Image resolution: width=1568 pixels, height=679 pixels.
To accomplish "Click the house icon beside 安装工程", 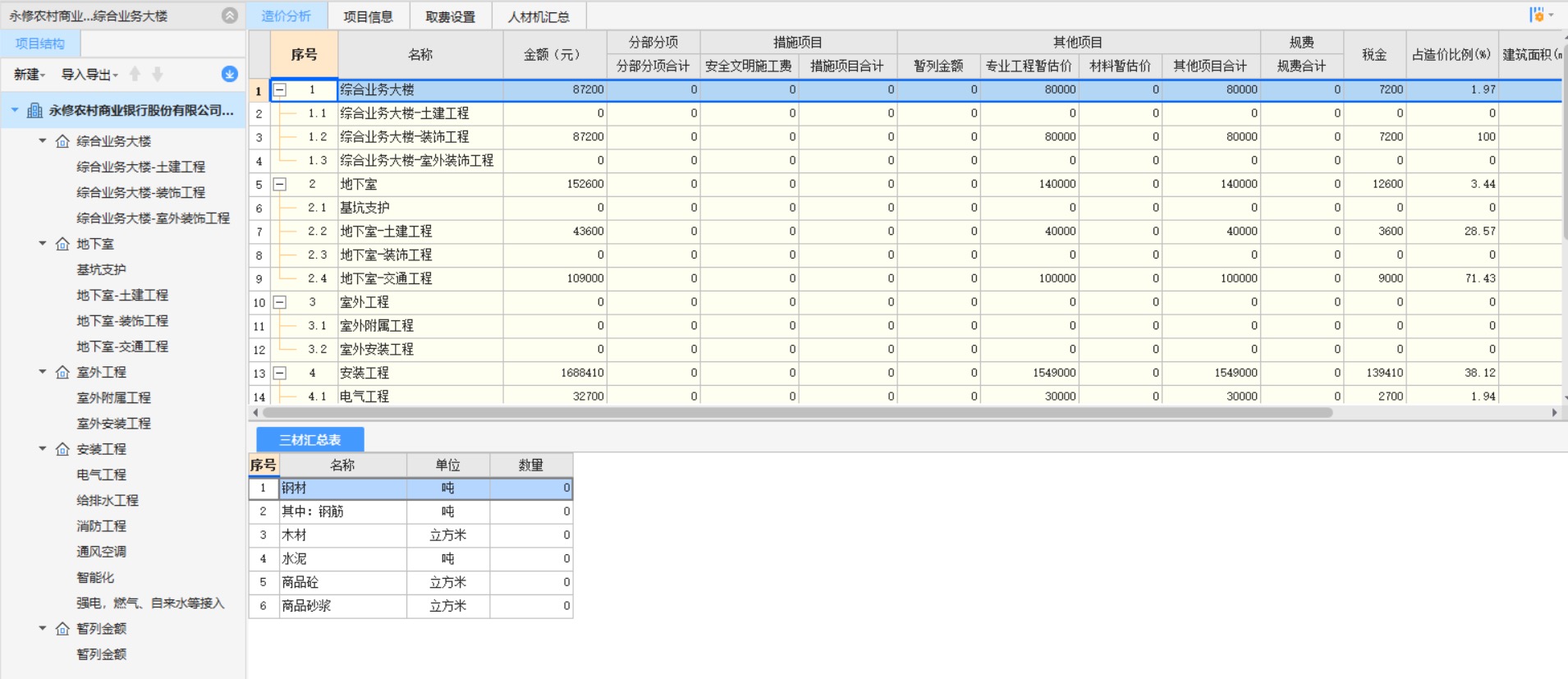I will [62, 449].
